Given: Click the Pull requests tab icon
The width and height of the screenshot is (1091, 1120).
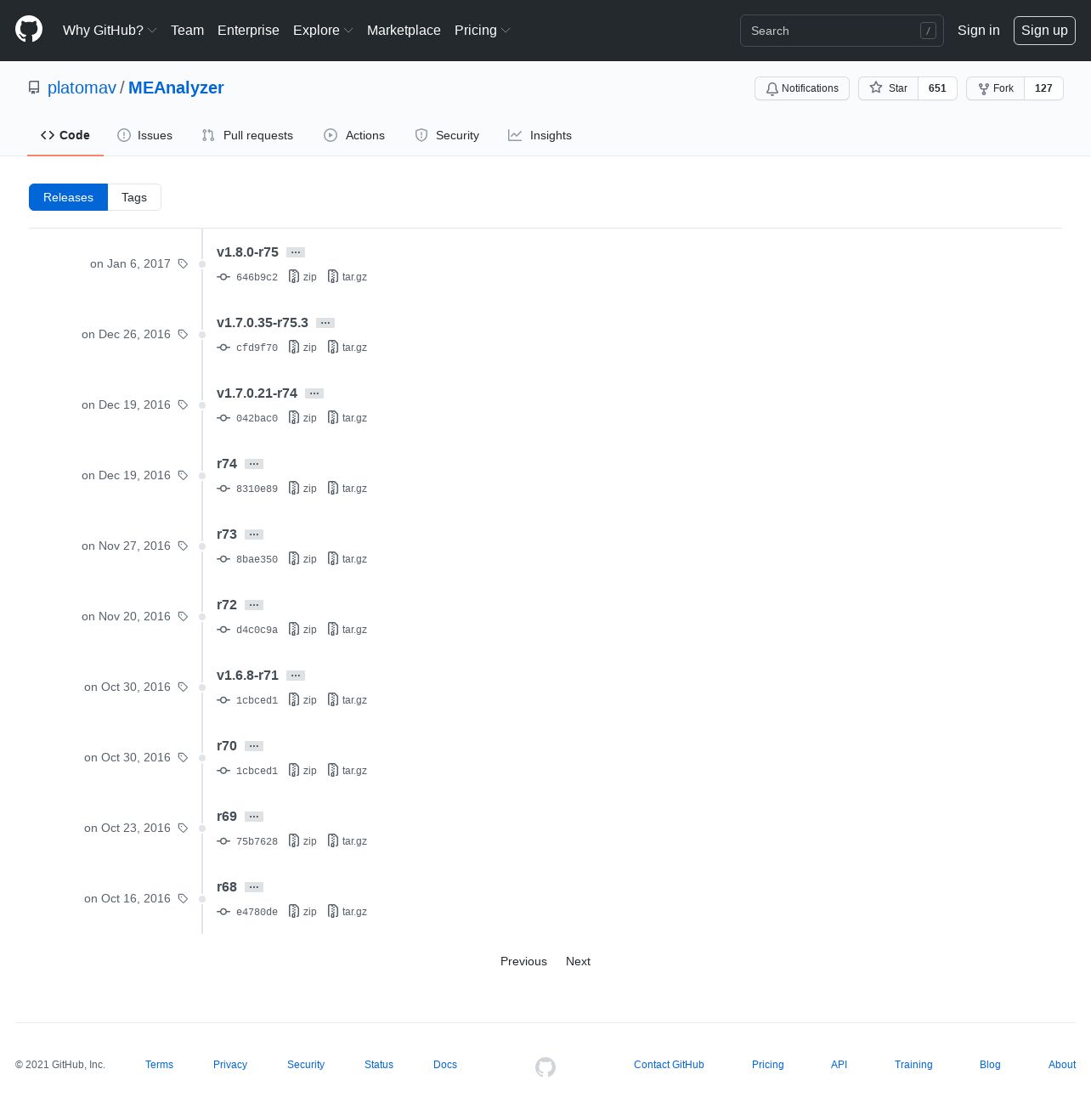Looking at the screenshot, I should pyautogui.click(x=208, y=135).
